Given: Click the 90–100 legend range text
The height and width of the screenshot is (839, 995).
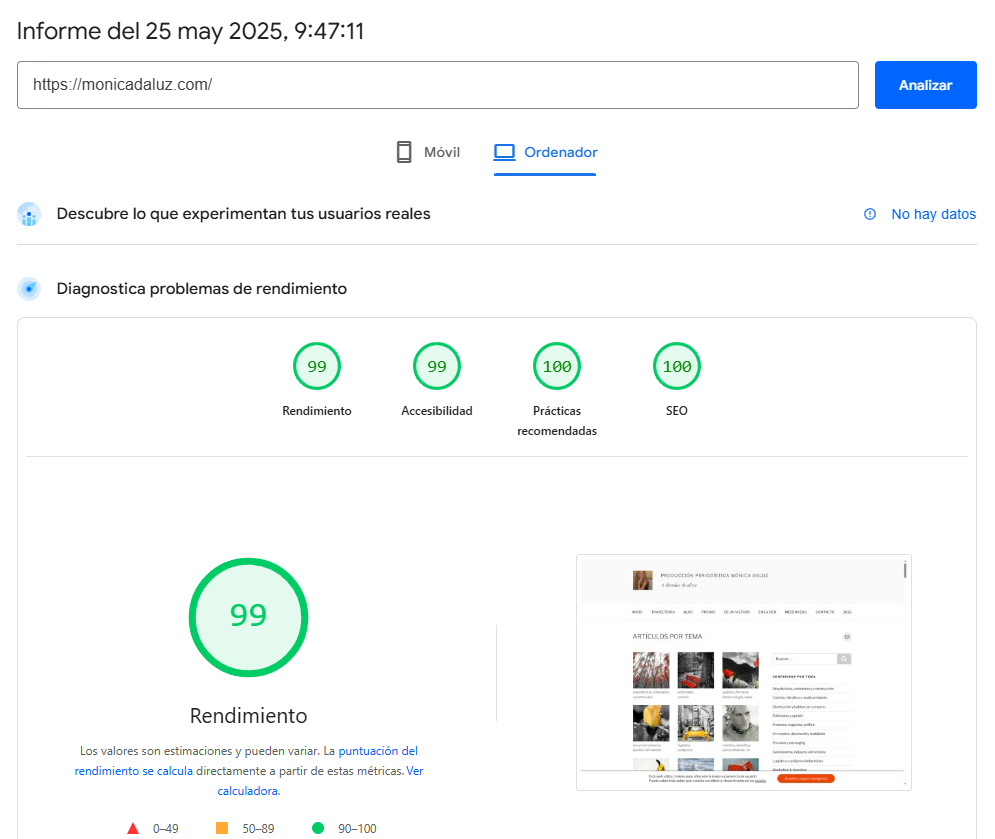Looking at the screenshot, I should (357, 829).
